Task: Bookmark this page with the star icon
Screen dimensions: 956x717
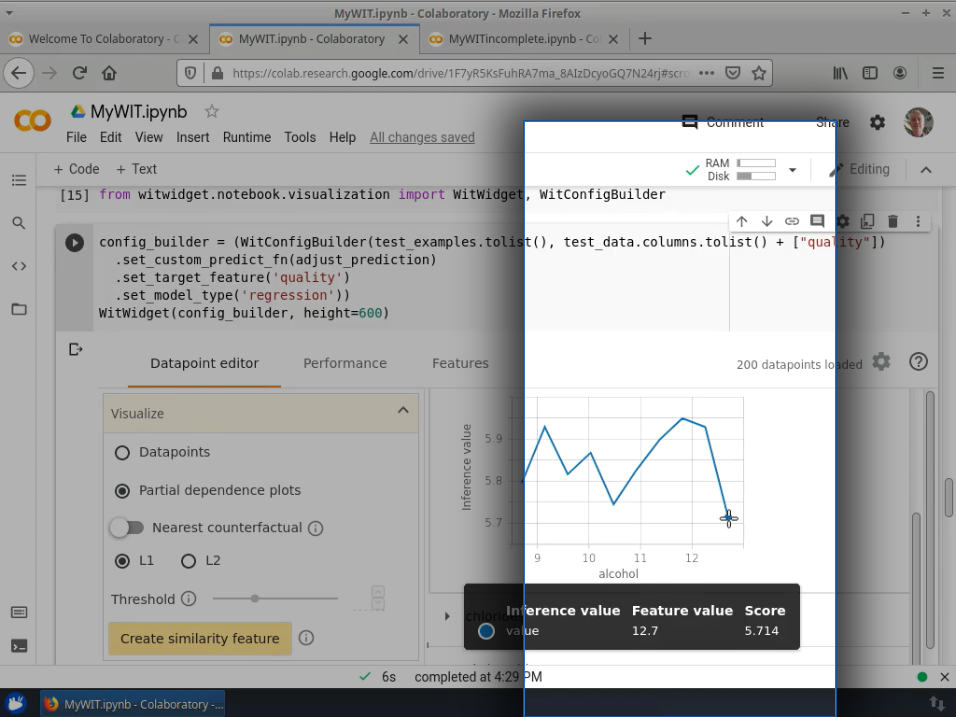Action: pyautogui.click(x=758, y=73)
